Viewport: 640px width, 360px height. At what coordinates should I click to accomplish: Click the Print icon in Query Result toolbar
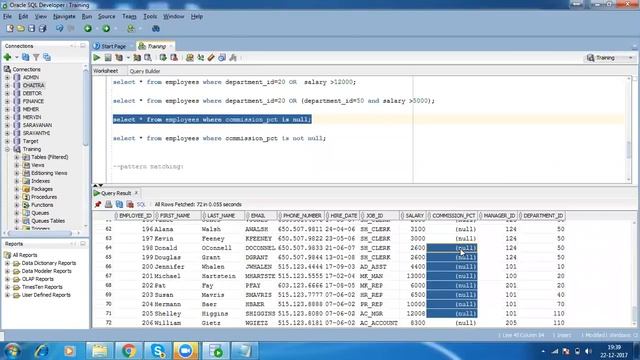tap(109, 204)
